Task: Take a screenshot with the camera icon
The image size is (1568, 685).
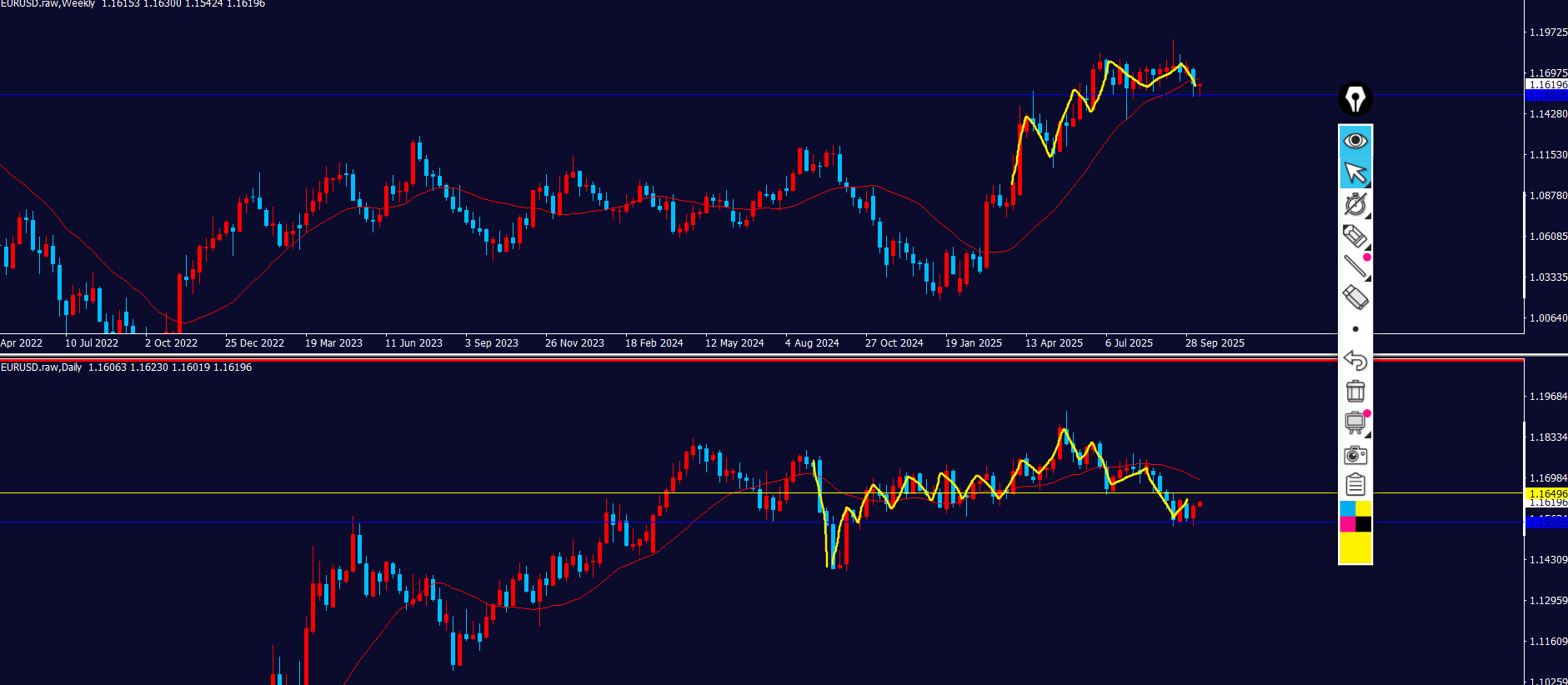Action: pos(1355,455)
